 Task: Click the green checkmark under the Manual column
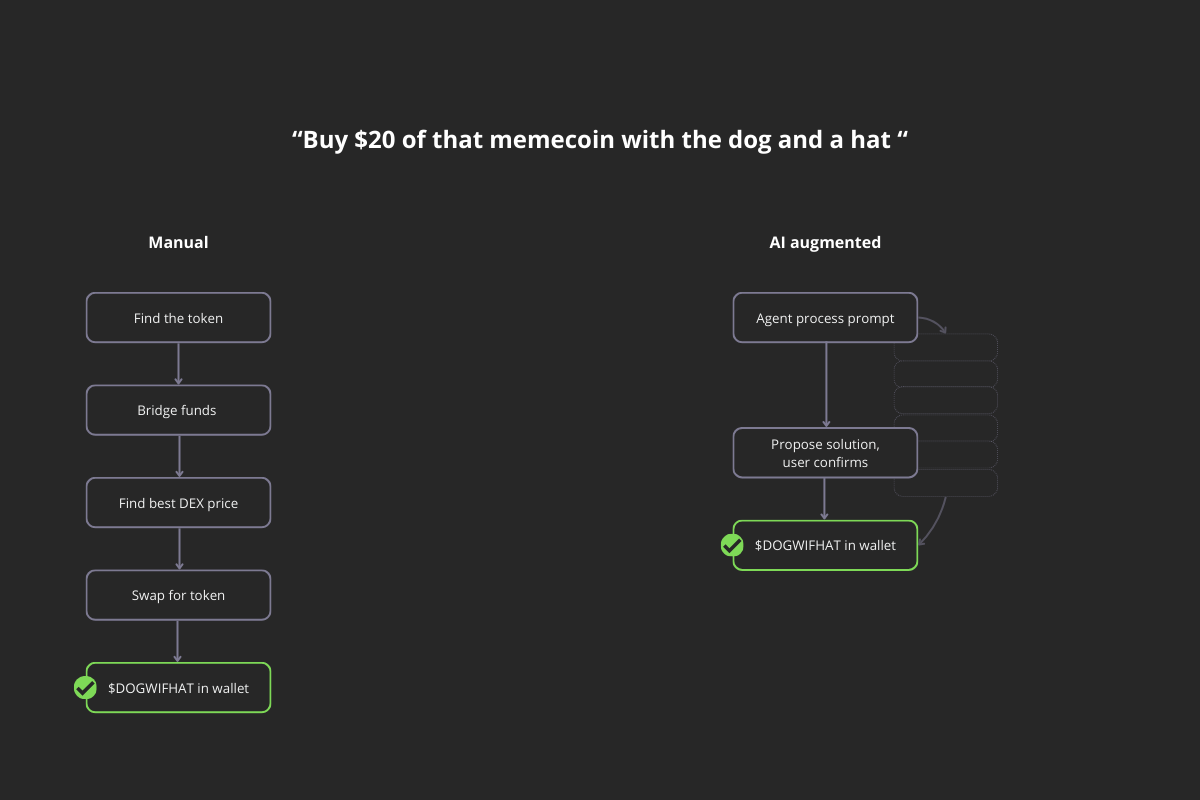click(86, 688)
